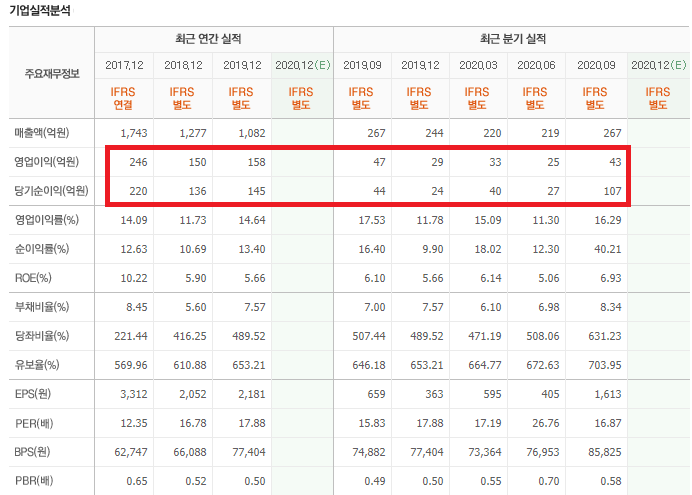Click 'IFRS 별도' under 2018.12
The width and height of the screenshot is (692, 495).
[x=182, y=98]
